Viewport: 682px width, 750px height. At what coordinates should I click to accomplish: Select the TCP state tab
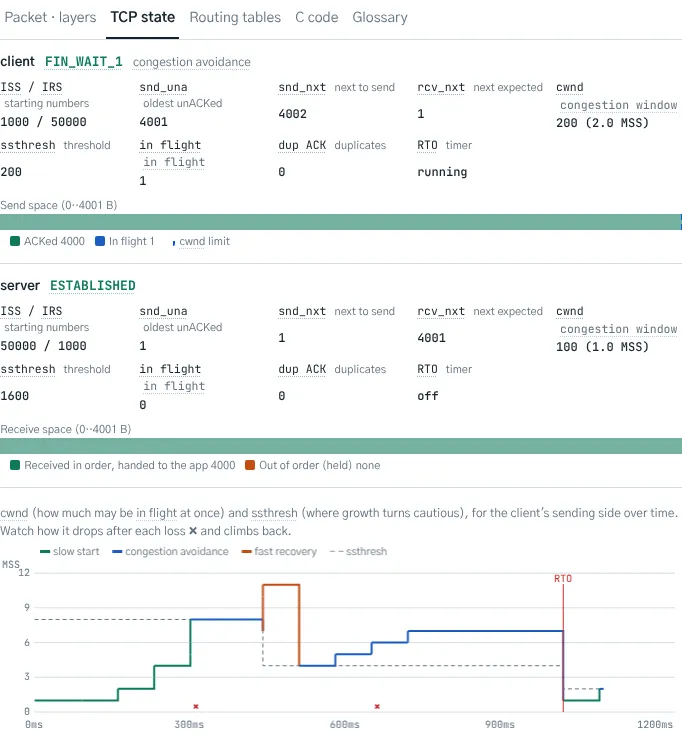point(143,17)
